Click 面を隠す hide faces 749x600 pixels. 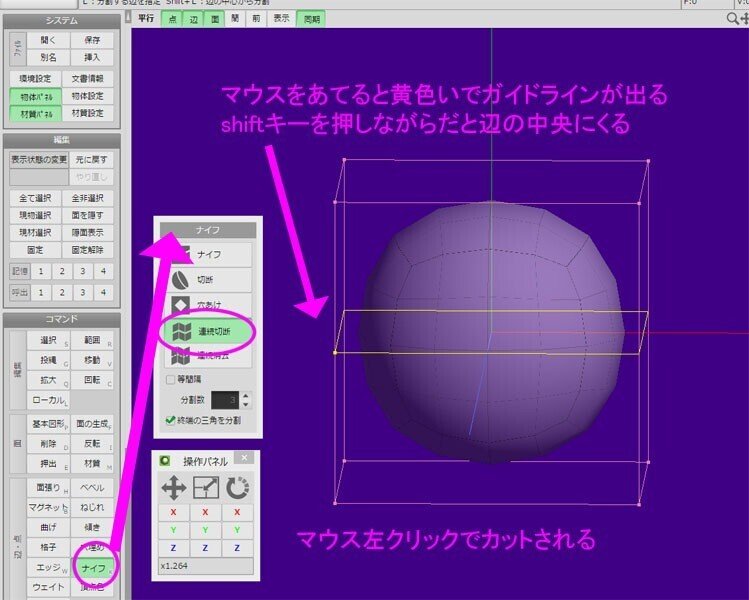[x=88, y=215]
